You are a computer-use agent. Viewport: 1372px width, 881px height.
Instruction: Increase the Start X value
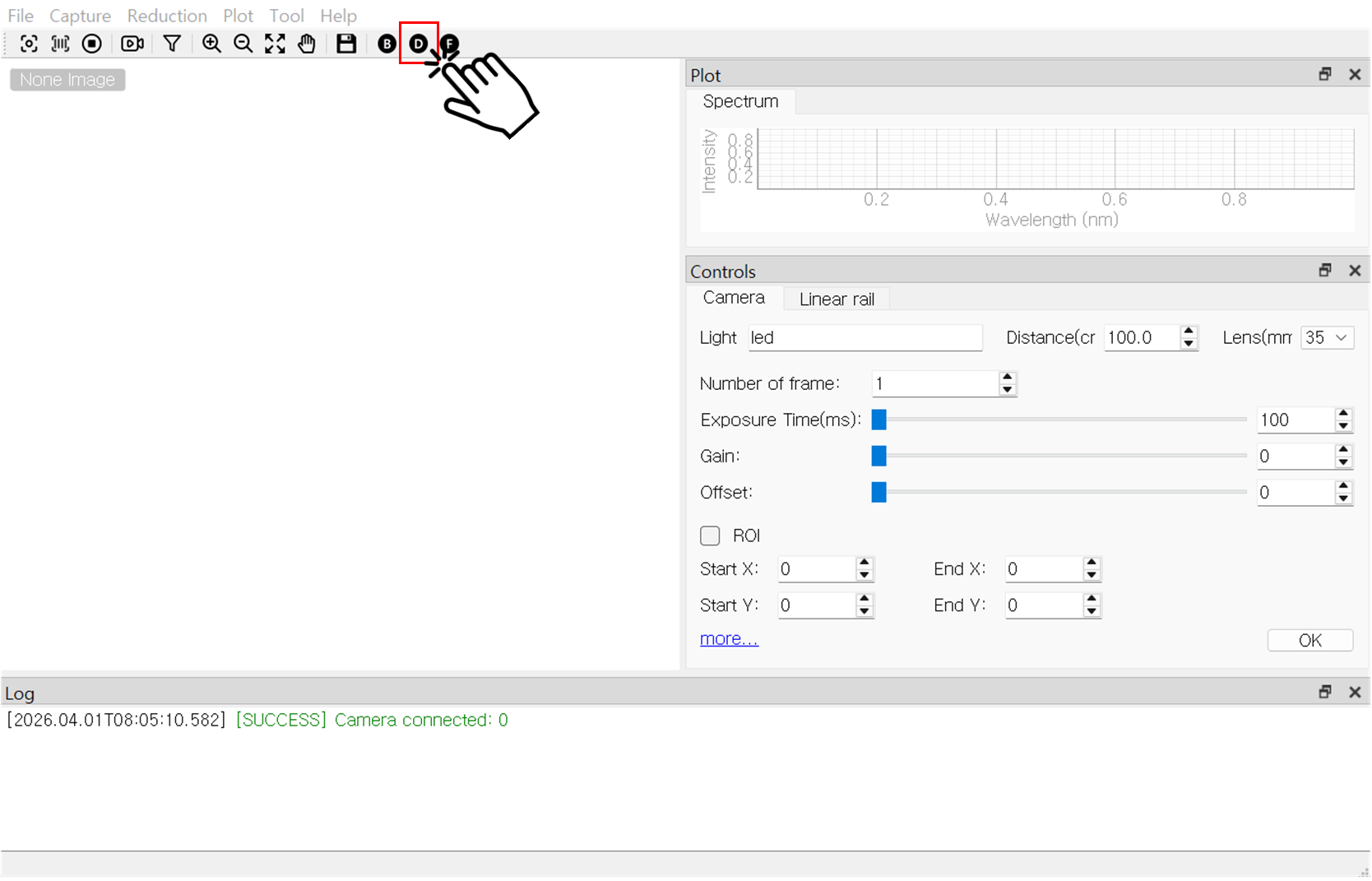[x=864, y=563]
